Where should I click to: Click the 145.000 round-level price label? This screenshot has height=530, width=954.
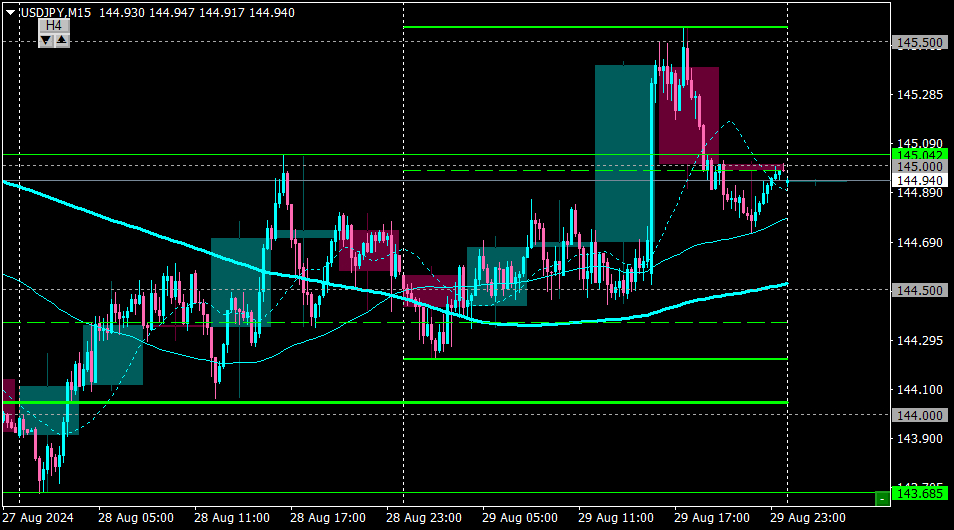pos(919,167)
